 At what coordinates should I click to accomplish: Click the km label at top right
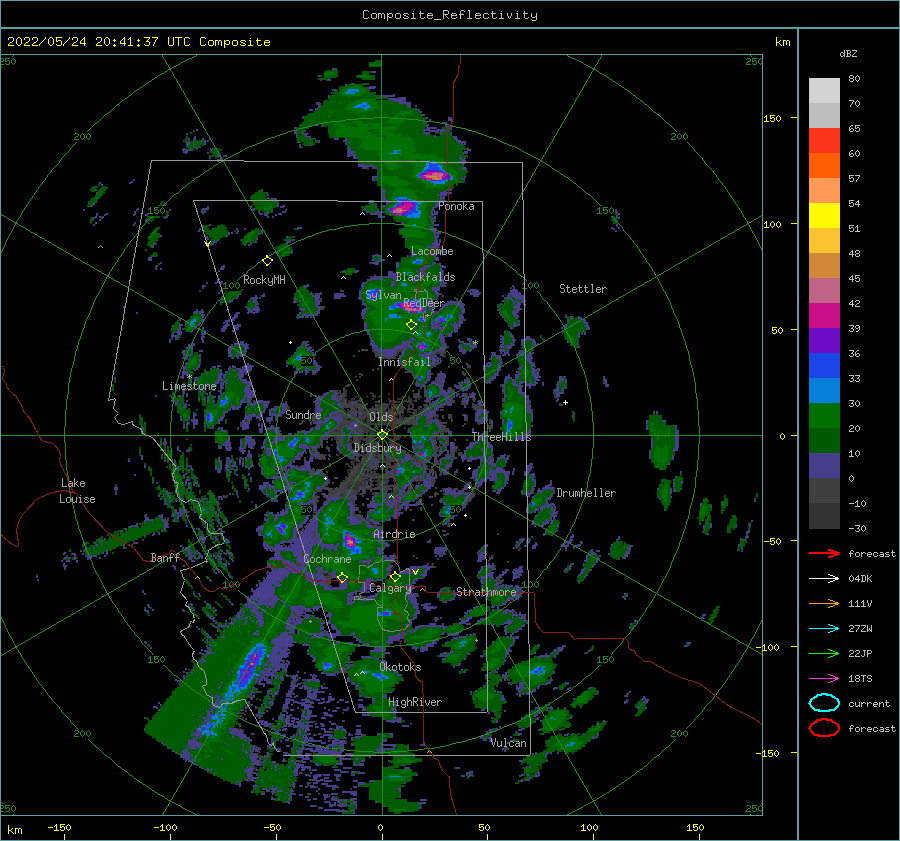782,42
